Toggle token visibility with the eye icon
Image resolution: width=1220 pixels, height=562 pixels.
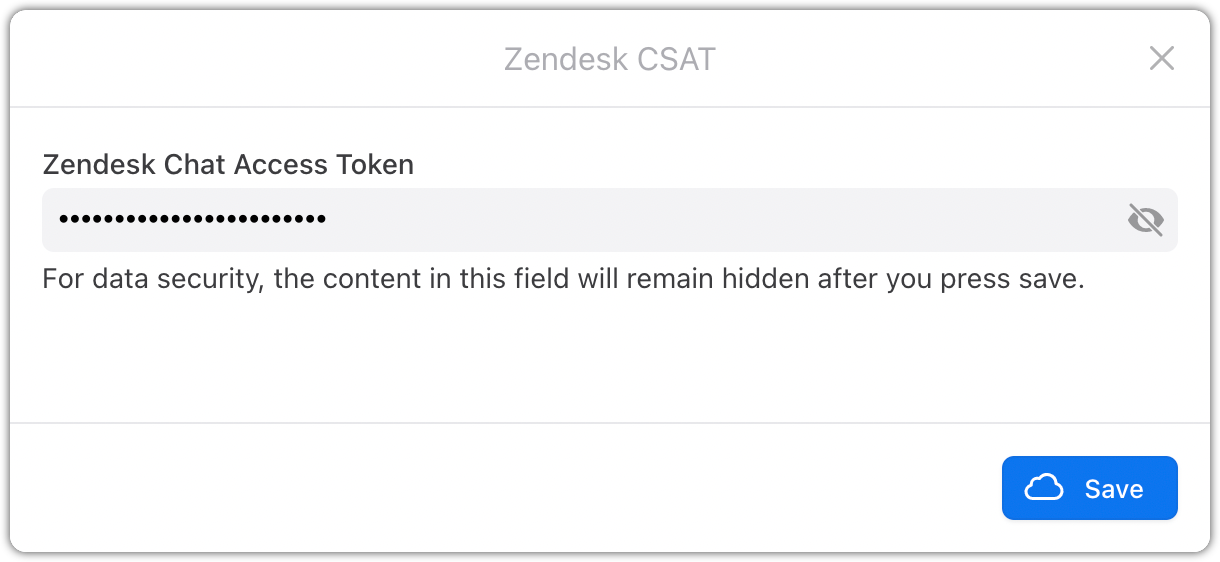click(x=1145, y=219)
